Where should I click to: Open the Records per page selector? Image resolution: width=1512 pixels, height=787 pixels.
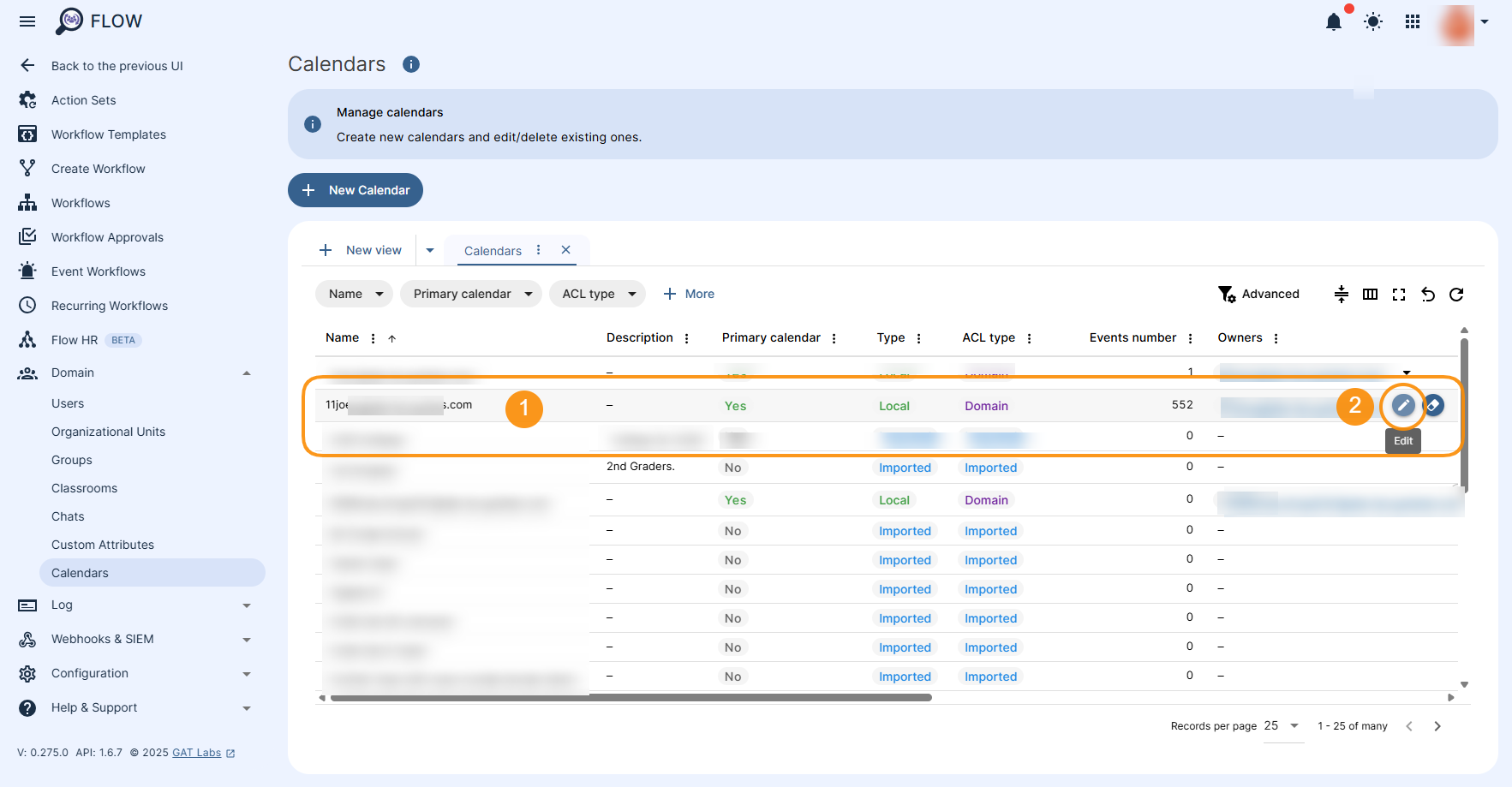point(1282,725)
